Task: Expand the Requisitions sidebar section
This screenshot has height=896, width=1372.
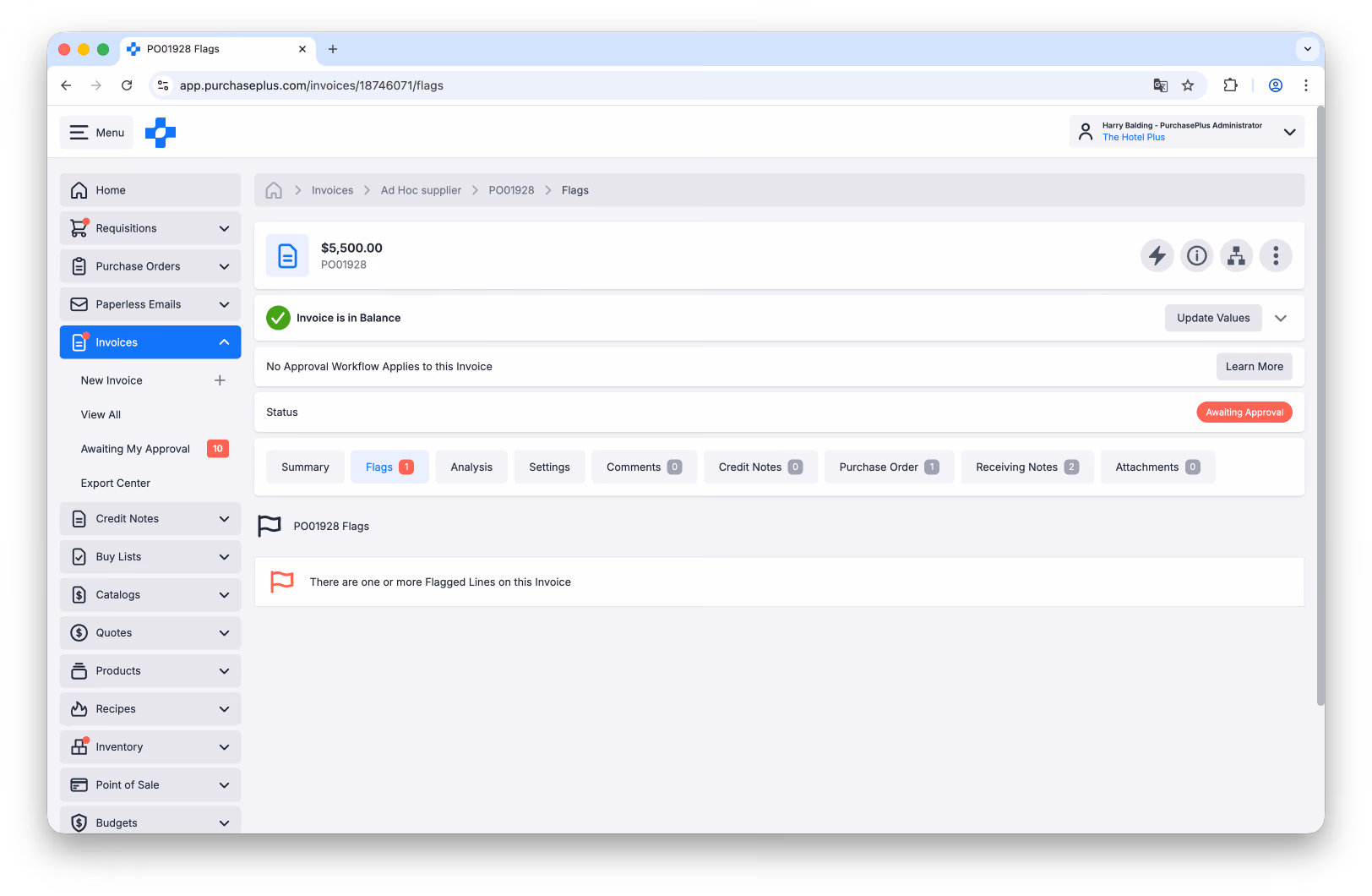Action: pyautogui.click(x=224, y=228)
